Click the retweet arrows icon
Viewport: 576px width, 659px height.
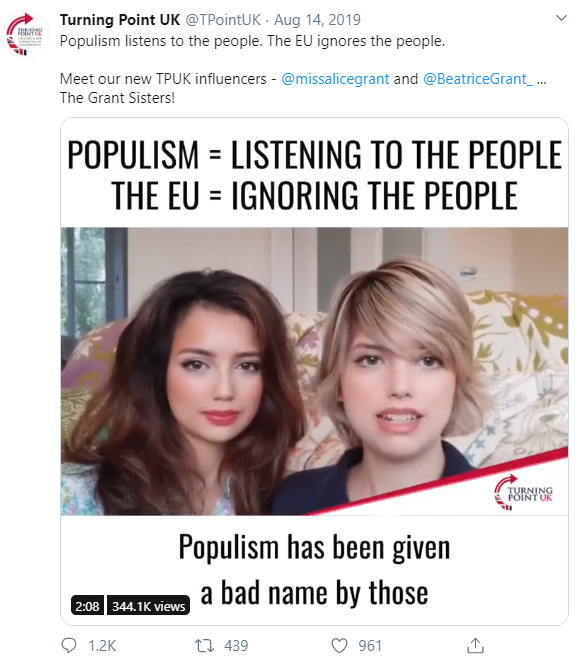point(205,645)
